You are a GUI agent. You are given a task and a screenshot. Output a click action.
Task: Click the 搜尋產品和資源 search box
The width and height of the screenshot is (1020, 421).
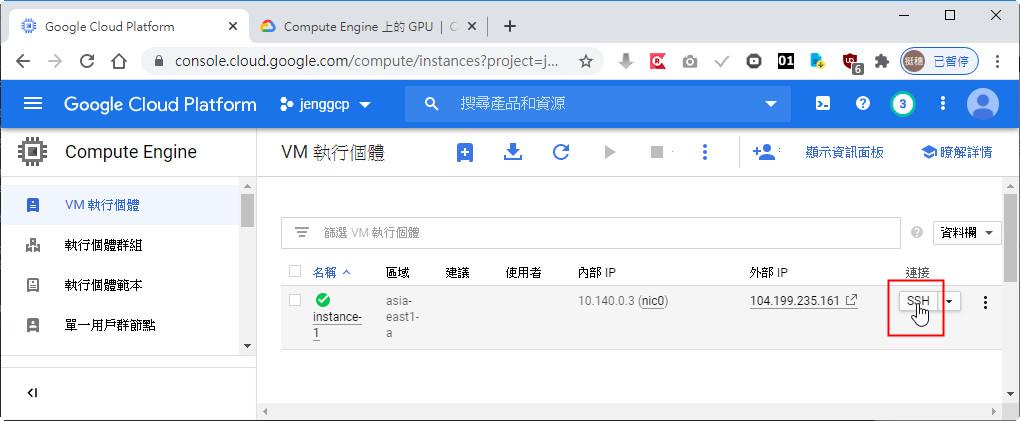598,103
